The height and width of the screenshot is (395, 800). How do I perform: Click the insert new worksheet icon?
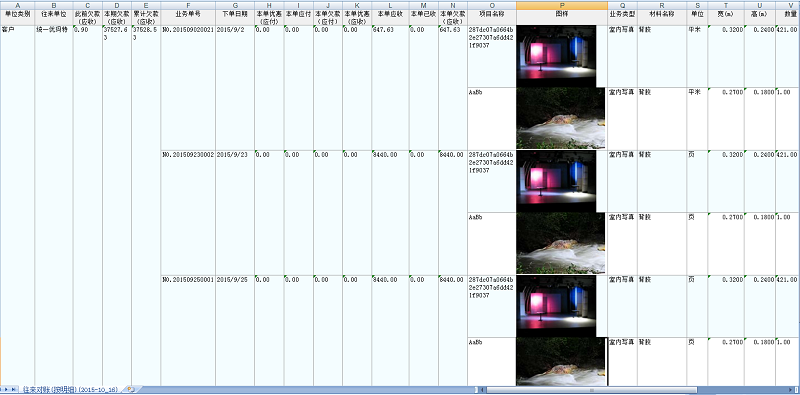coord(131,389)
